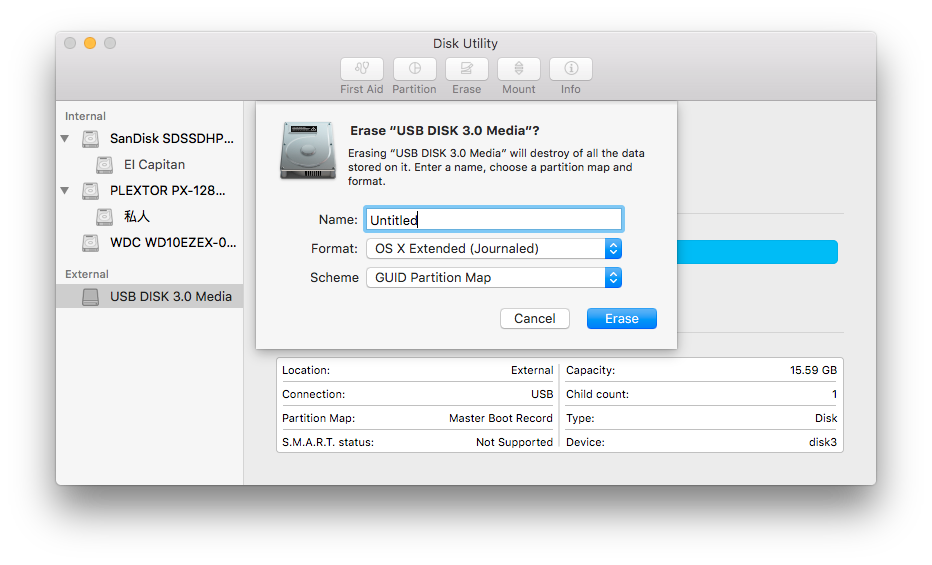Click the hard disk image in Erase dialog
932x565 pixels.
307,150
